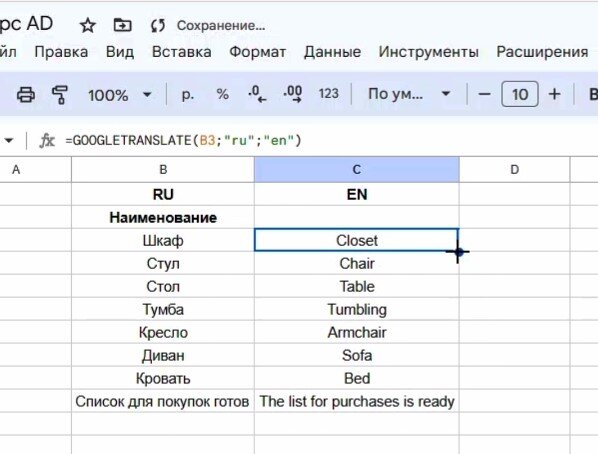Select 'The list for purchases is ready' cell
The height and width of the screenshot is (454, 598).
(x=357, y=401)
